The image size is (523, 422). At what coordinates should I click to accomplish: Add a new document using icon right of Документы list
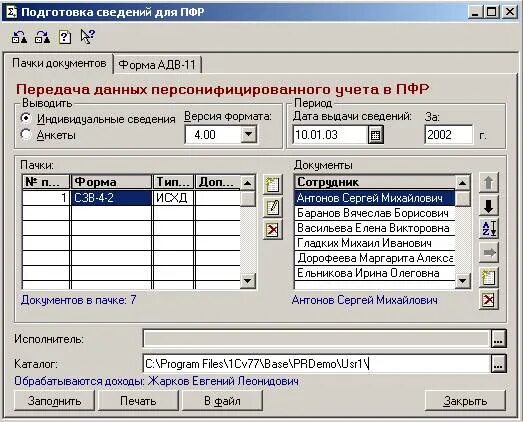(x=489, y=277)
